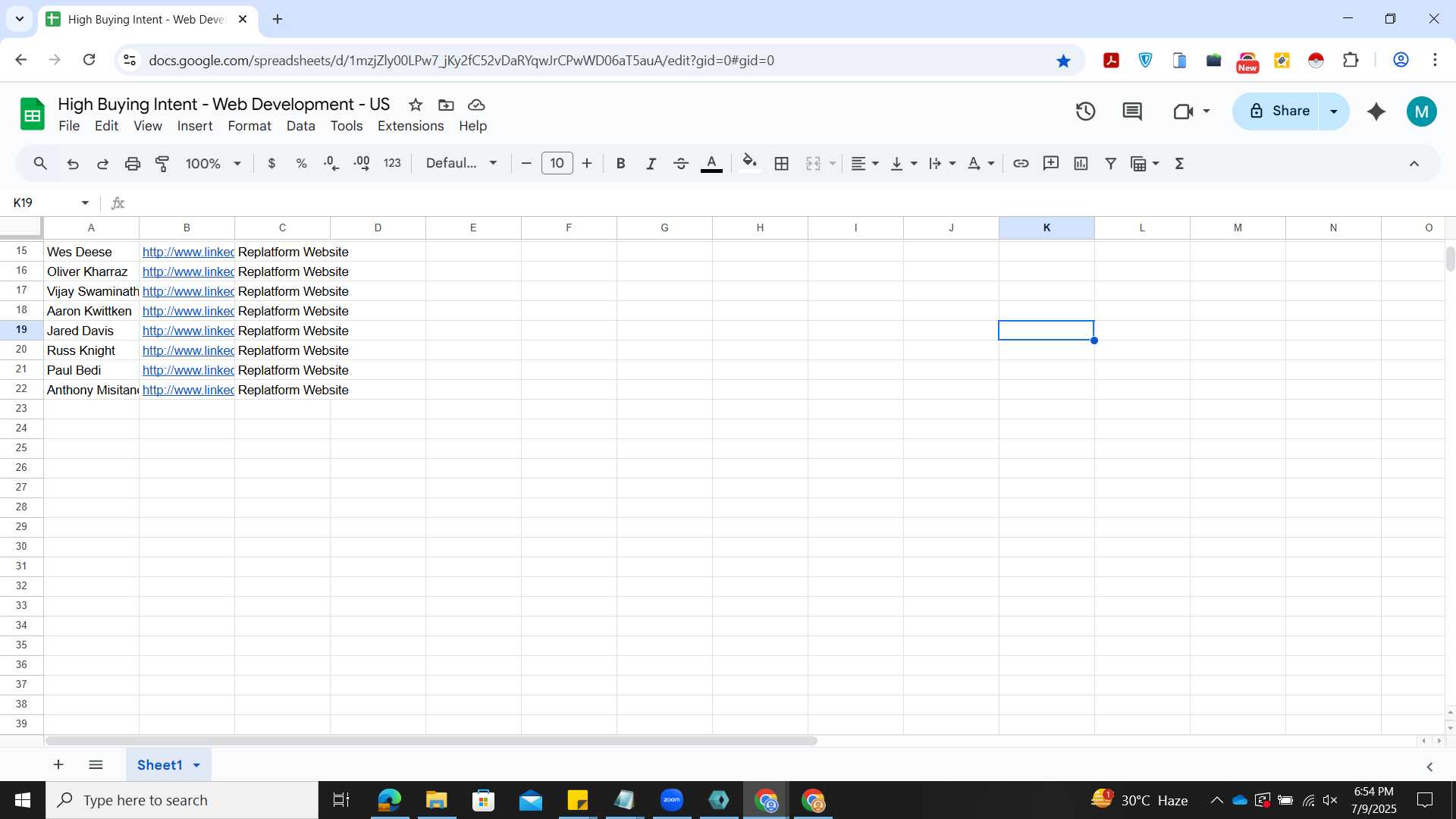This screenshot has height=819, width=1456.
Task: Open the font family dropdown
Action: click(461, 163)
